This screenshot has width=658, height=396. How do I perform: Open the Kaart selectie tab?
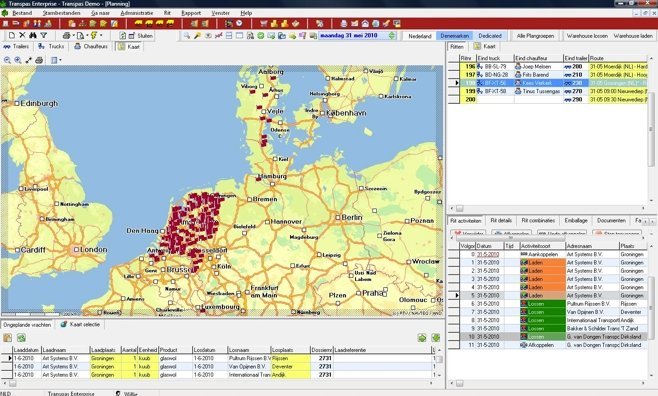point(80,324)
